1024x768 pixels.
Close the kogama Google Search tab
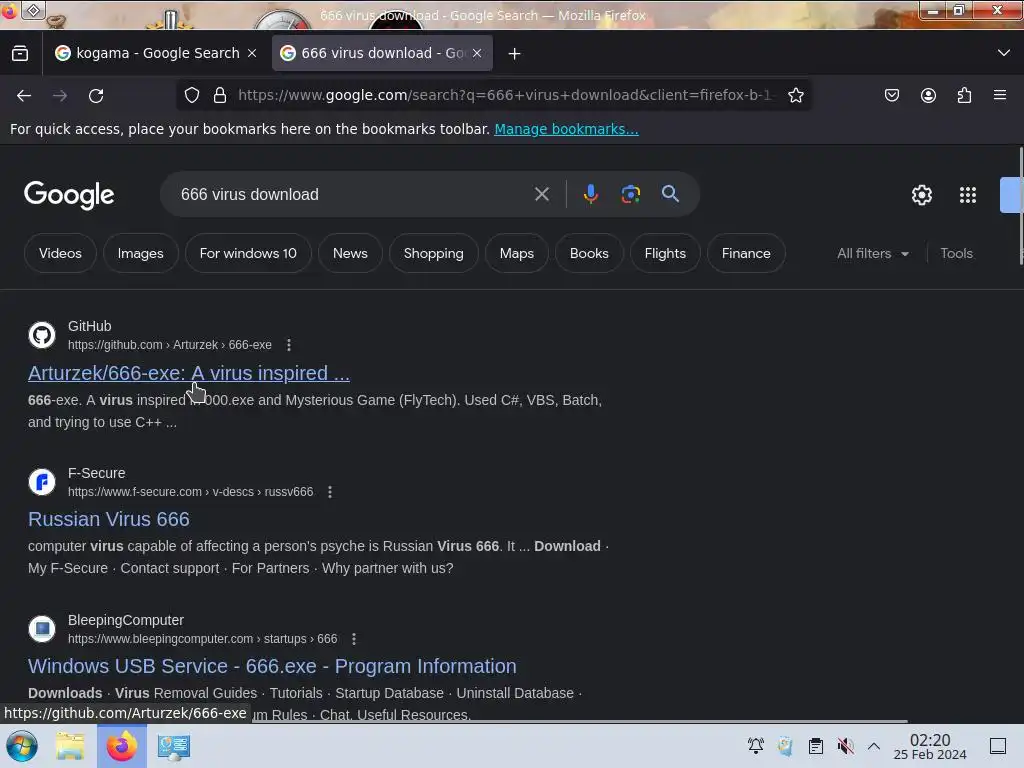coord(252,54)
